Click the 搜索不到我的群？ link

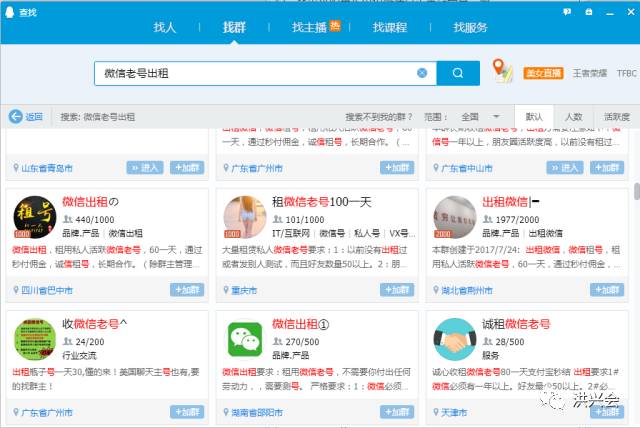379,117
